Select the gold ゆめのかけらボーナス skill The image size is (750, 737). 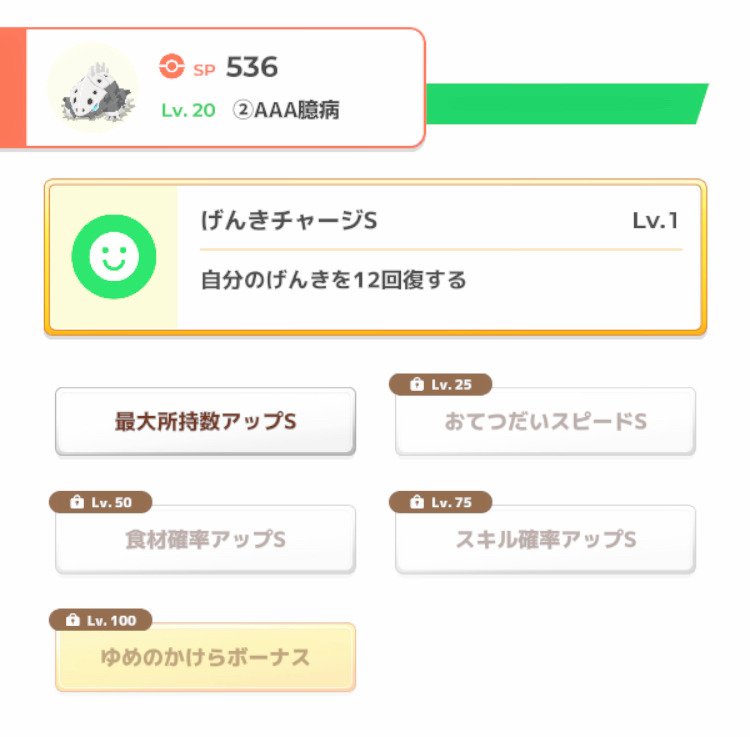[x=205, y=657]
